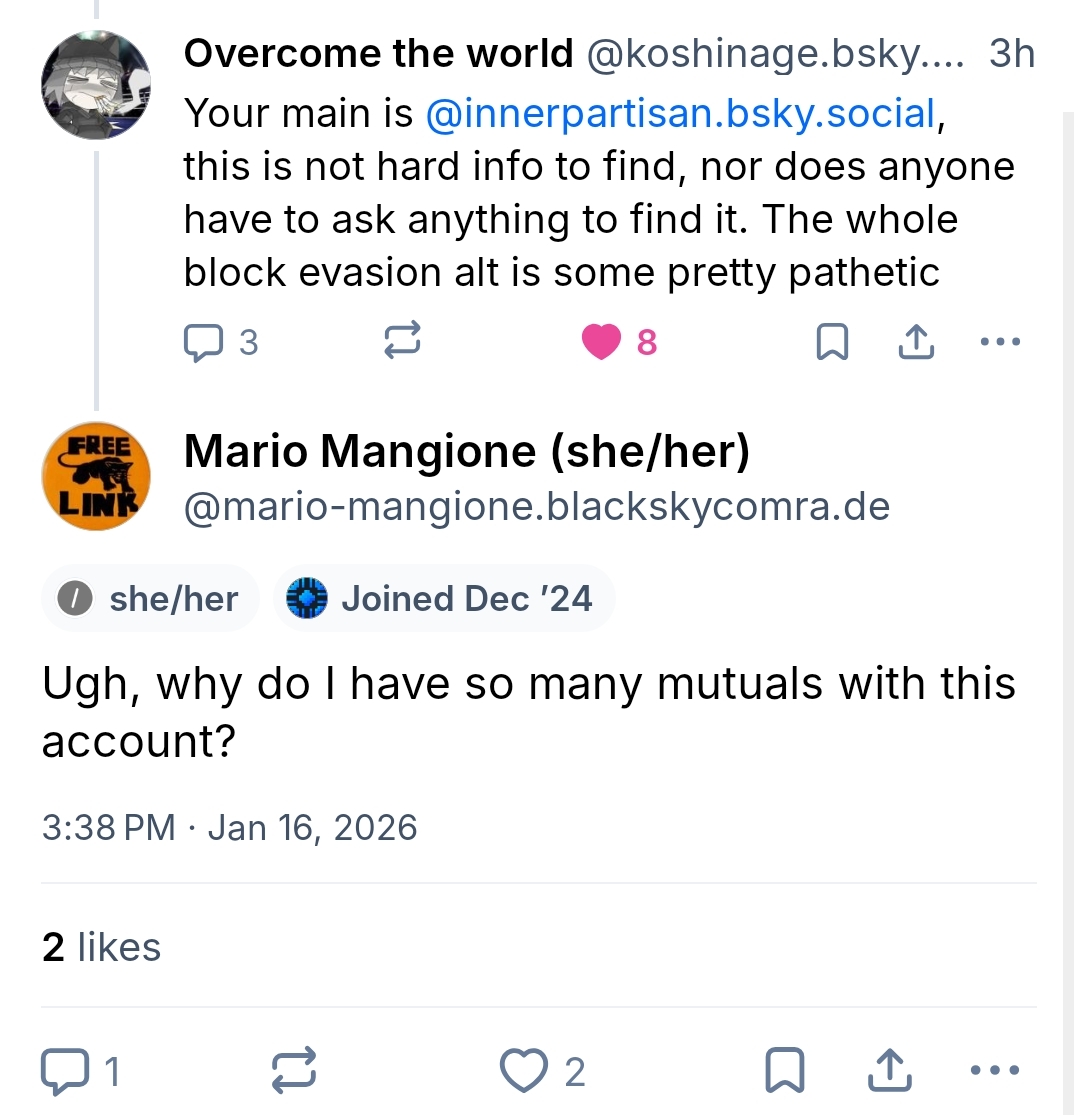Open the Free Link orange avatar
The width and height of the screenshot is (1079, 1115).
[96, 477]
